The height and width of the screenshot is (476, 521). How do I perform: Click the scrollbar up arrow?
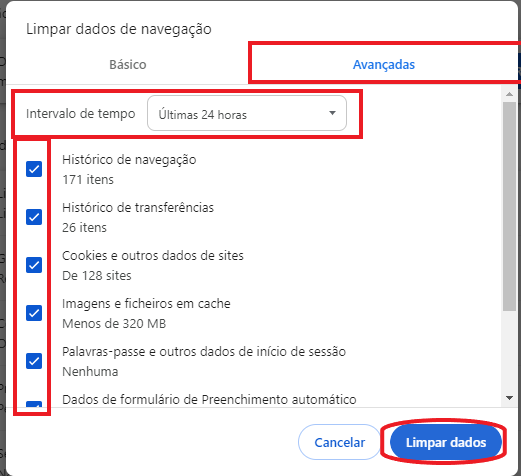(509, 94)
